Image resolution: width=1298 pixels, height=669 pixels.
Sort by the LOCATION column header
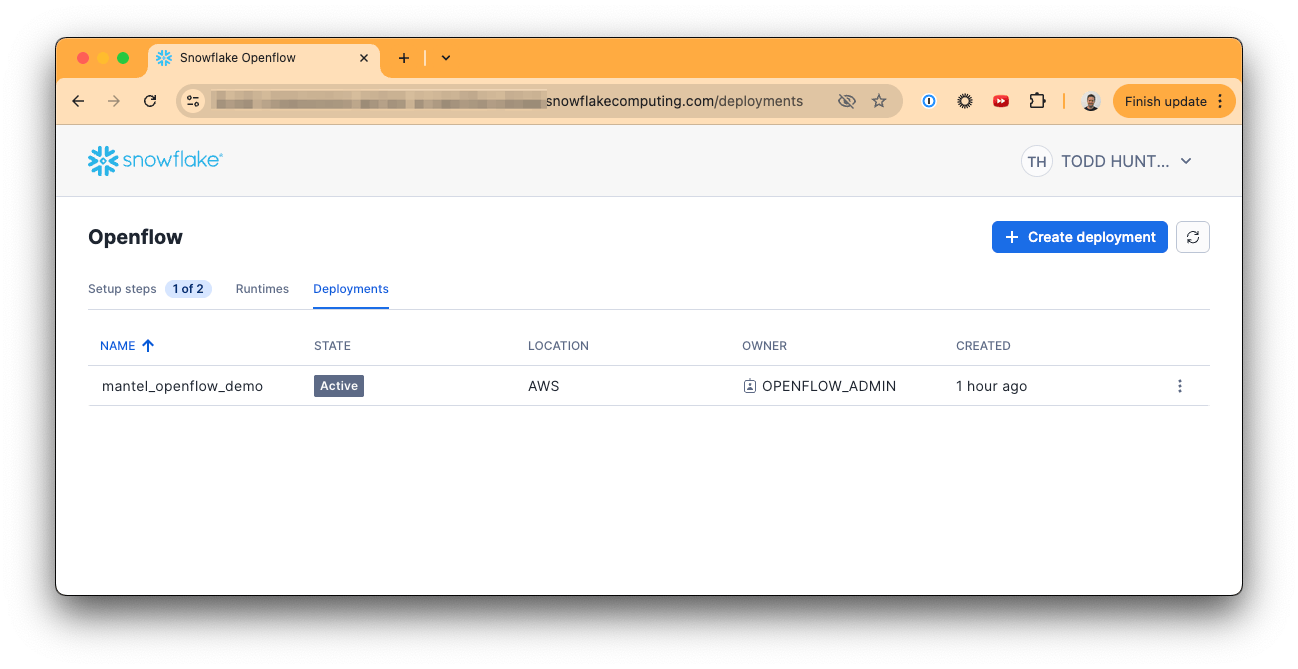[558, 346]
